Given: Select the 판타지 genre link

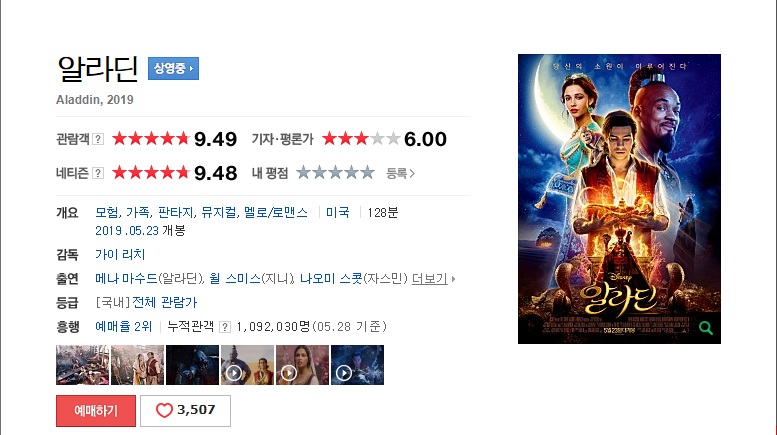Looking at the screenshot, I should click(175, 213).
